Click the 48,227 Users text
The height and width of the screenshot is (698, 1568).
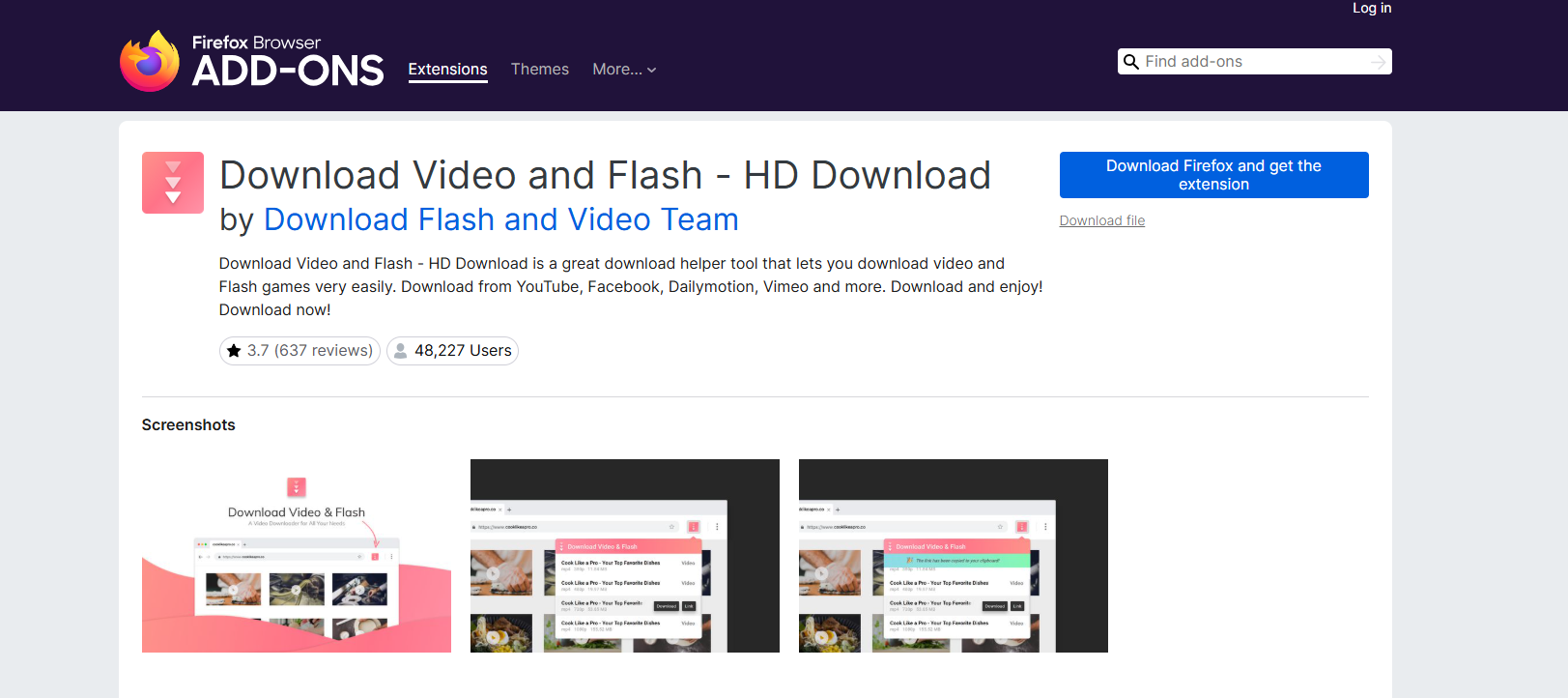pyautogui.click(x=463, y=351)
